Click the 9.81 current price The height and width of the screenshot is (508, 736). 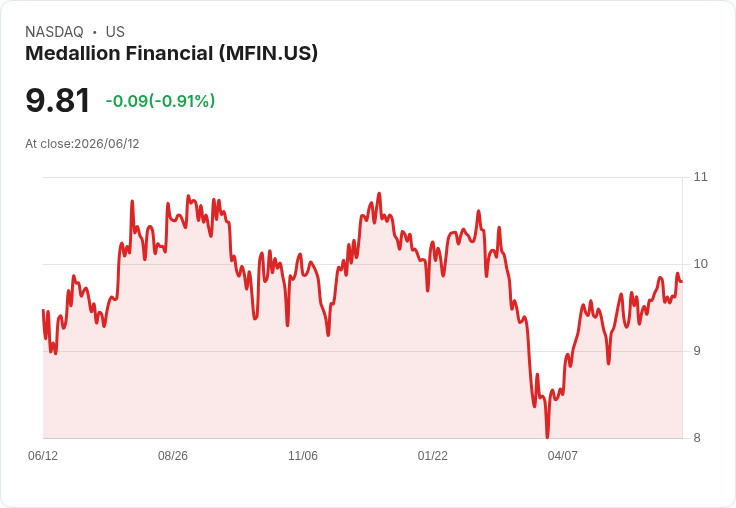[57, 100]
